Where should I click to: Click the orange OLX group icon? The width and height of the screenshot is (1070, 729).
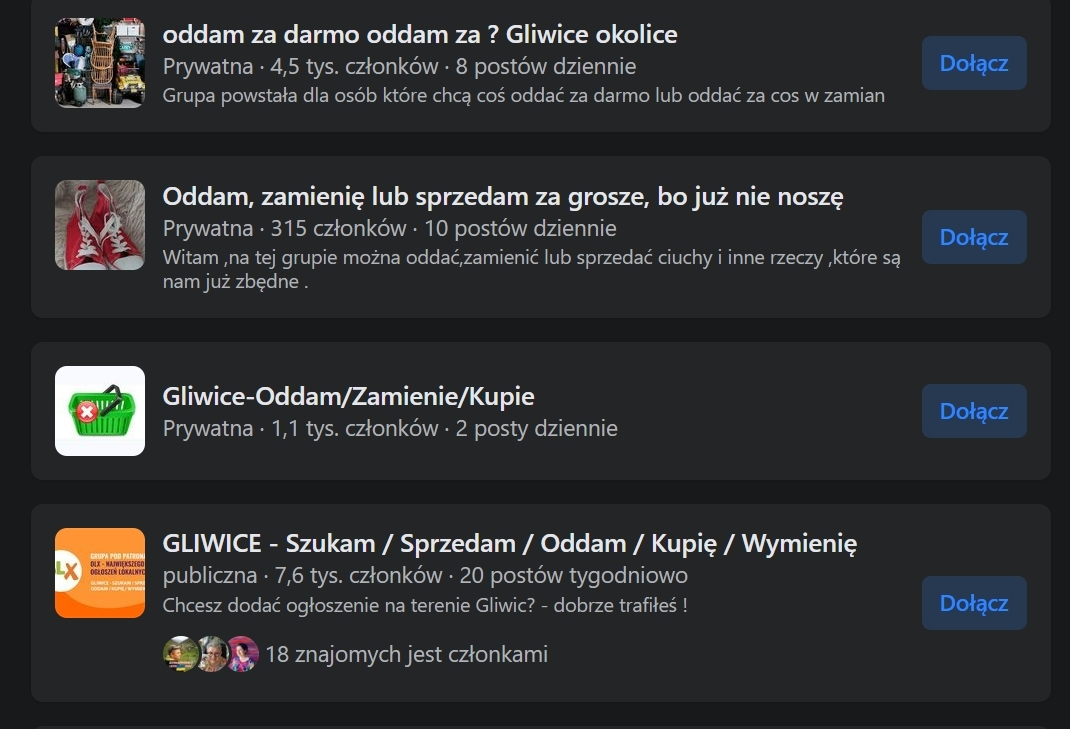coord(100,573)
